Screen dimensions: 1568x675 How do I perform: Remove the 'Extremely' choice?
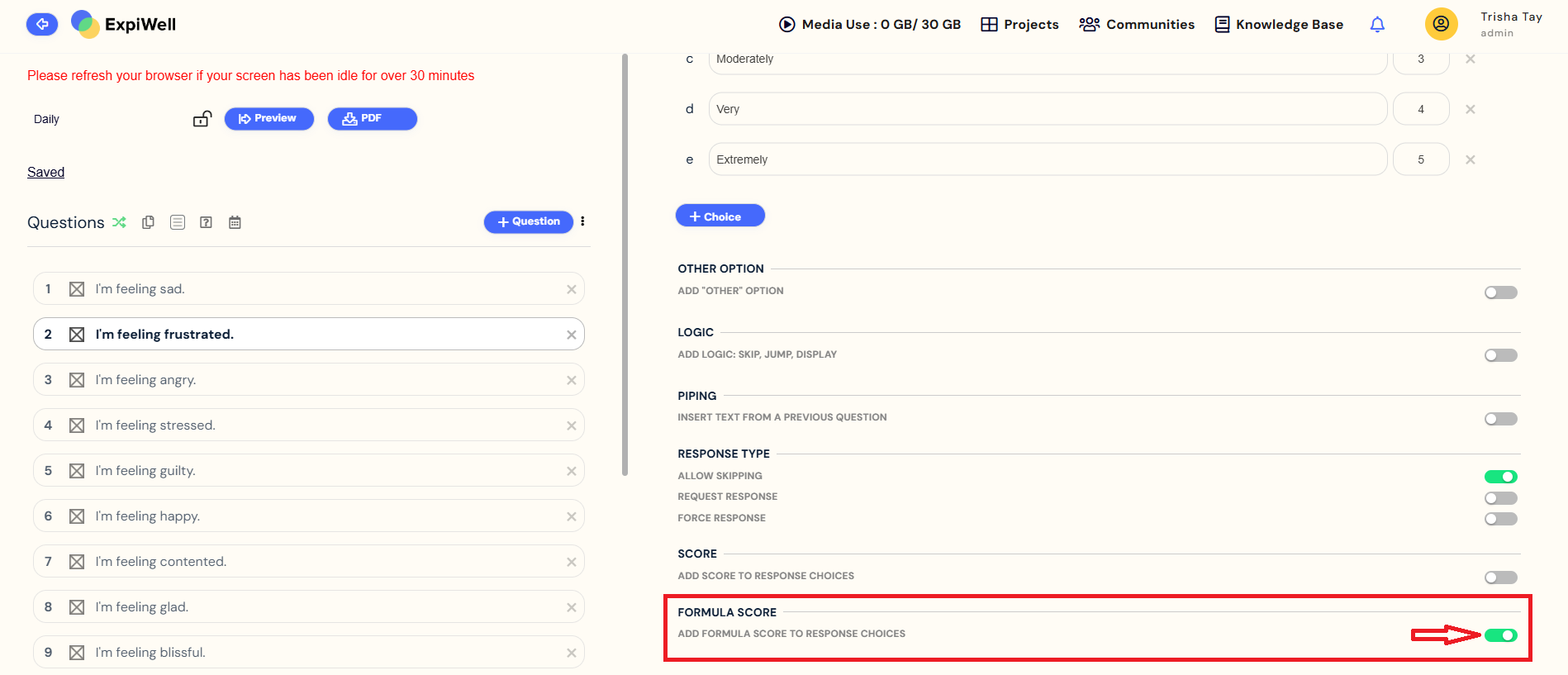tap(1470, 159)
